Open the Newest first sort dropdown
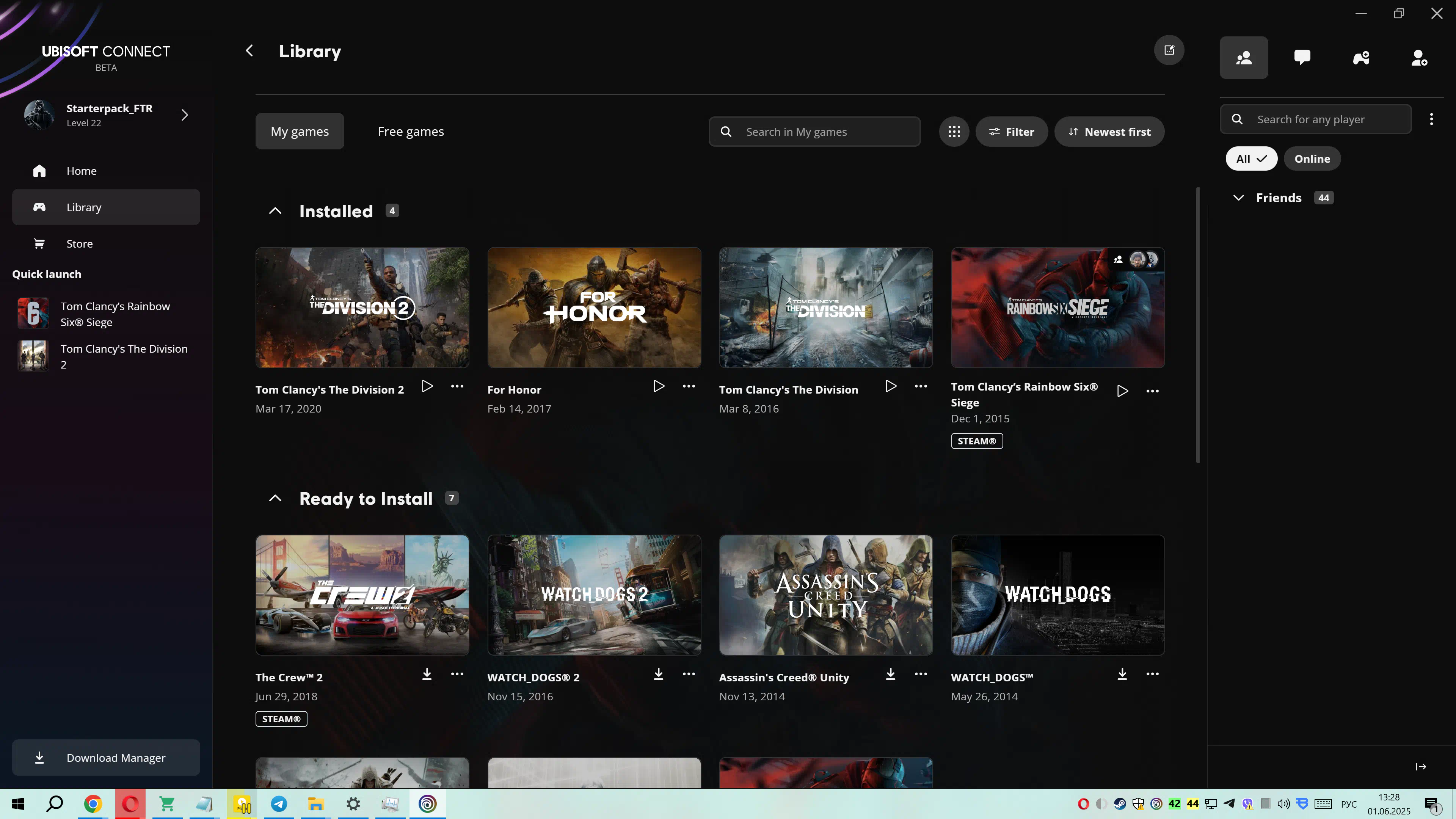This screenshot has width=1456, height=819. 1109,132
